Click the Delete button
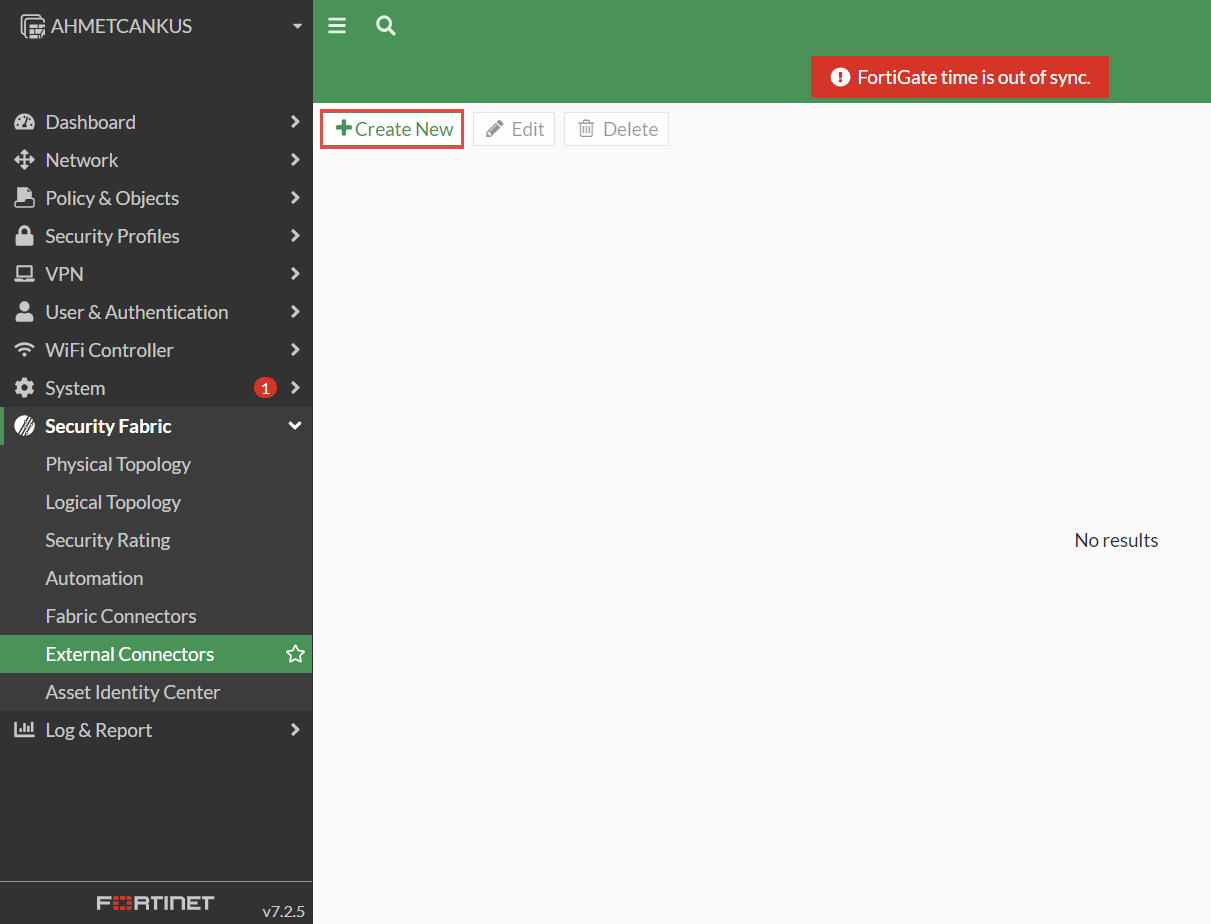 (616, 129)
